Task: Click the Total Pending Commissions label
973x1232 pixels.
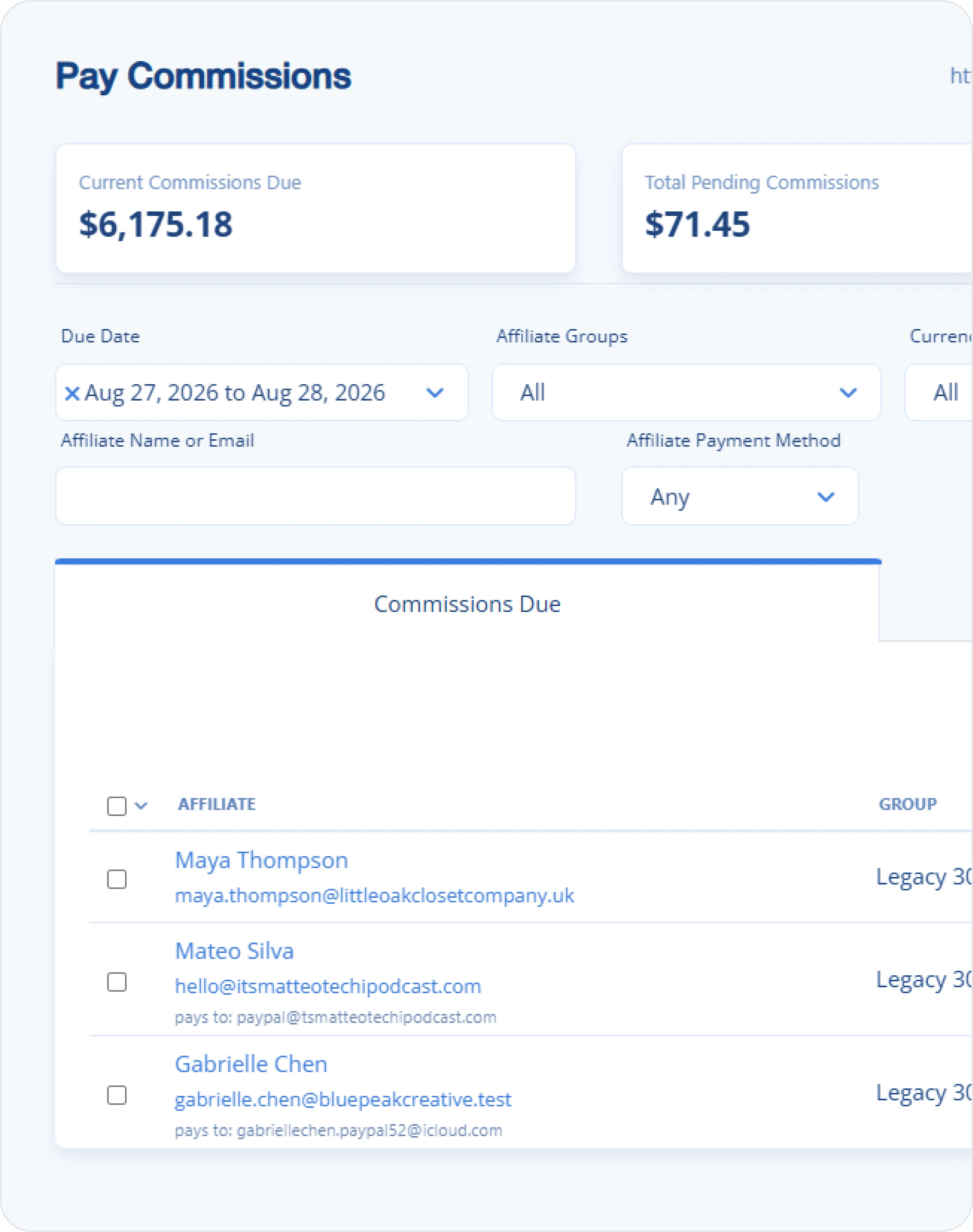Action: click(762, 182)
